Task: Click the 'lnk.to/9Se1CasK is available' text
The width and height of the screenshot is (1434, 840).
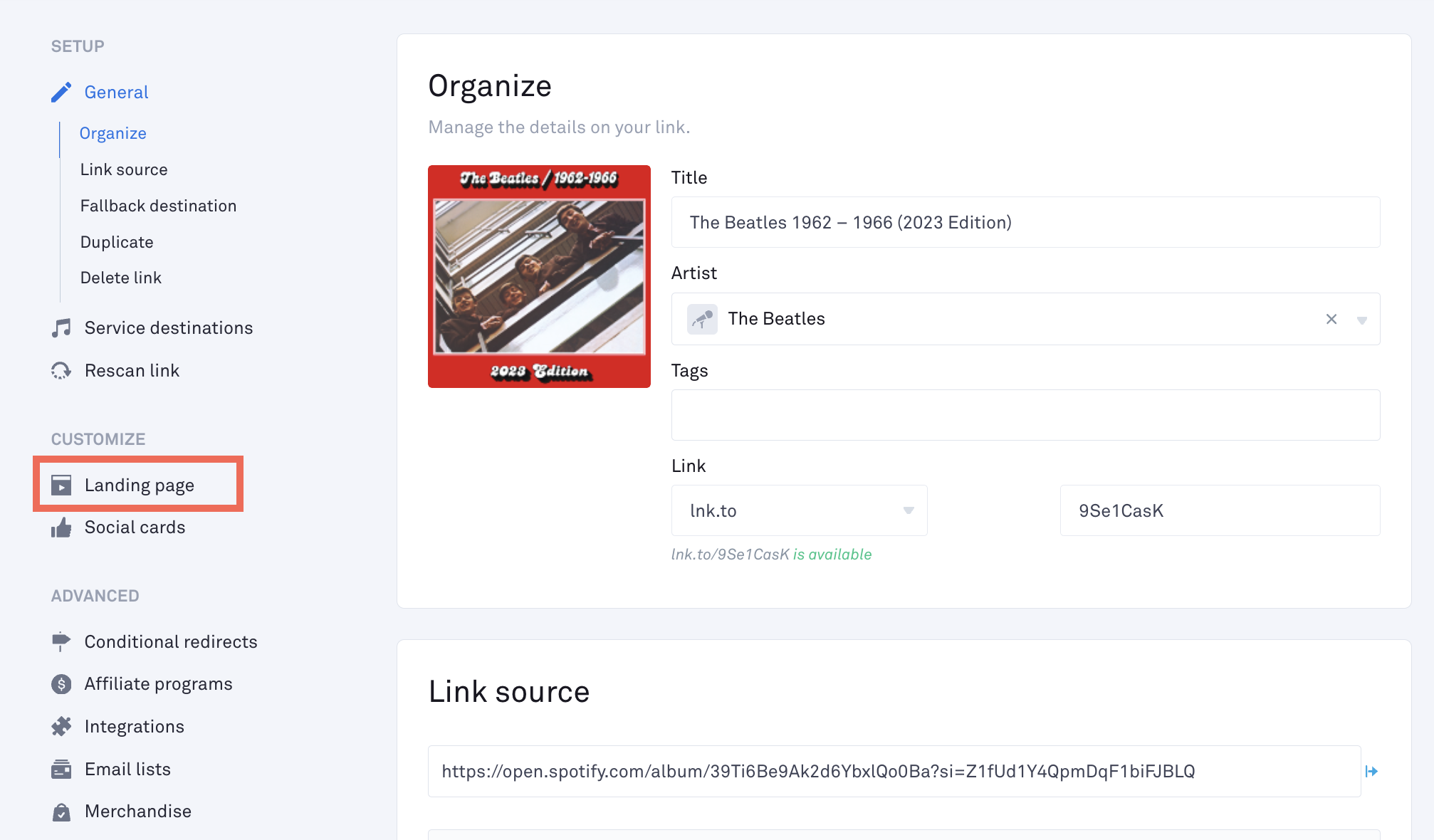Action: tap(771, 555)
